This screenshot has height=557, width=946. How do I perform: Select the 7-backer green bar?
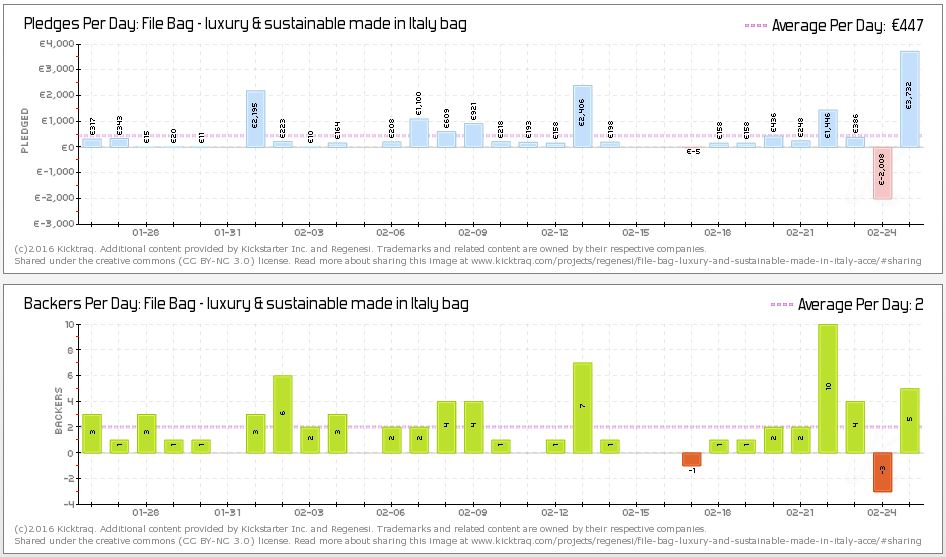pyautogui.click(x=582, y=408)
